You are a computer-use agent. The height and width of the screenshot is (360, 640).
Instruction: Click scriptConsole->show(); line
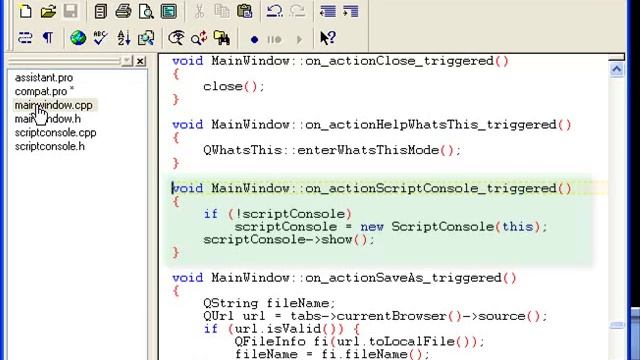[289, 239]
